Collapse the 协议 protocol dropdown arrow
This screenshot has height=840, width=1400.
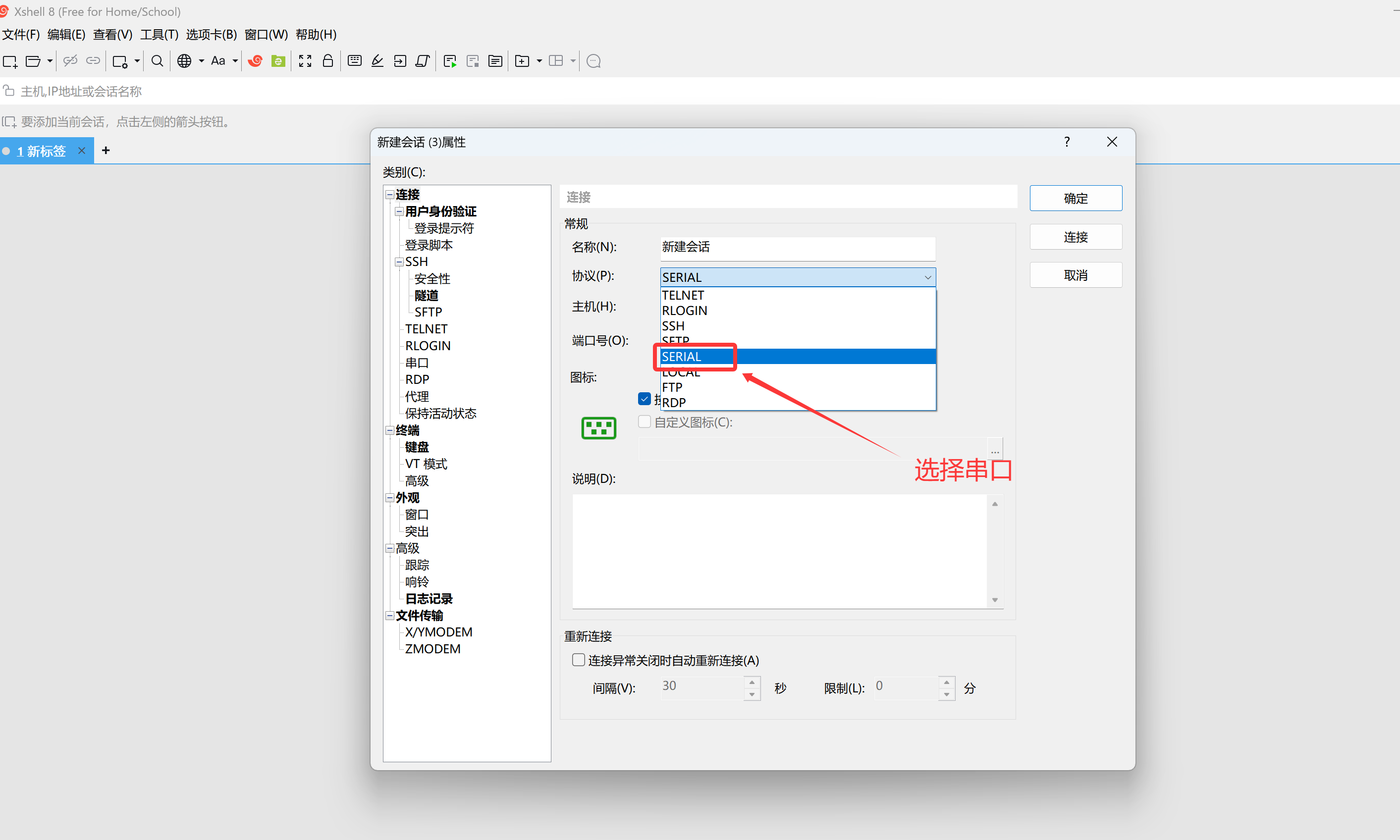pos(927,277)
